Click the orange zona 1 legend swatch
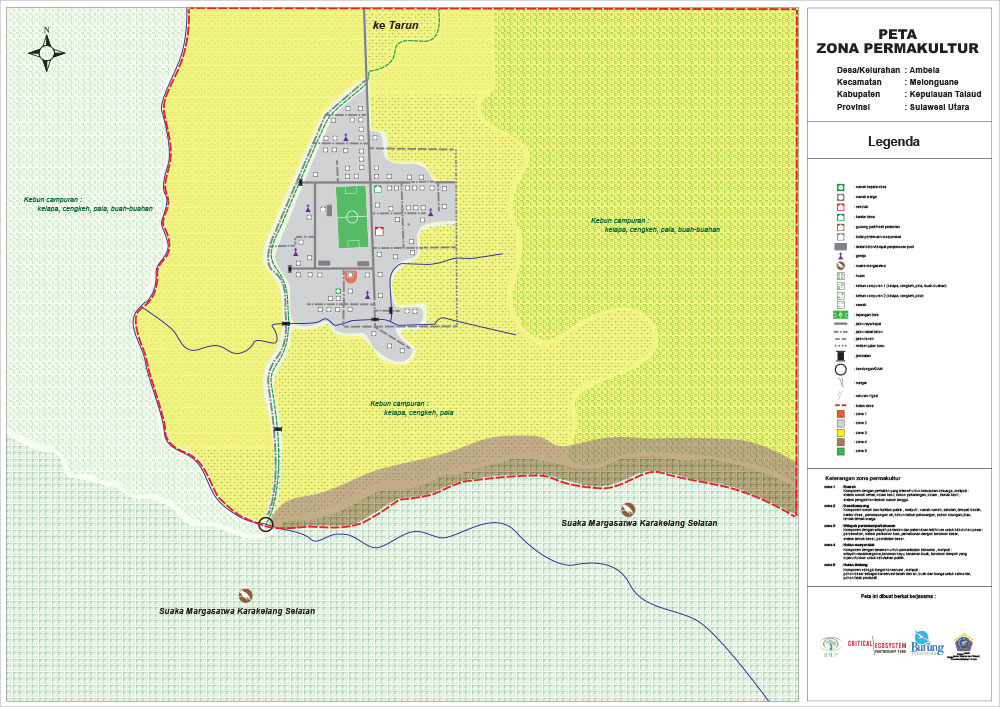Image resolution: width=1000 pixels, height=707 pixels. click(842, 412)
